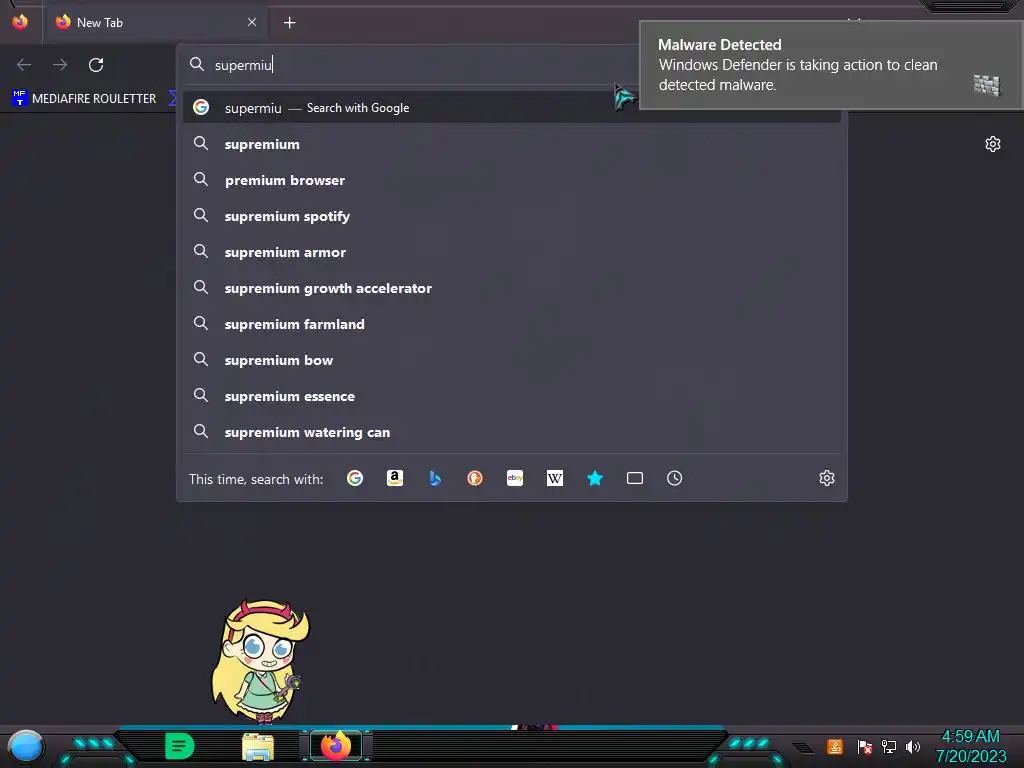Image resolution: width=1024 pixels, height=768 pixels.
Task: Search bookmarks with the star icon
Action: pos(595,479)
